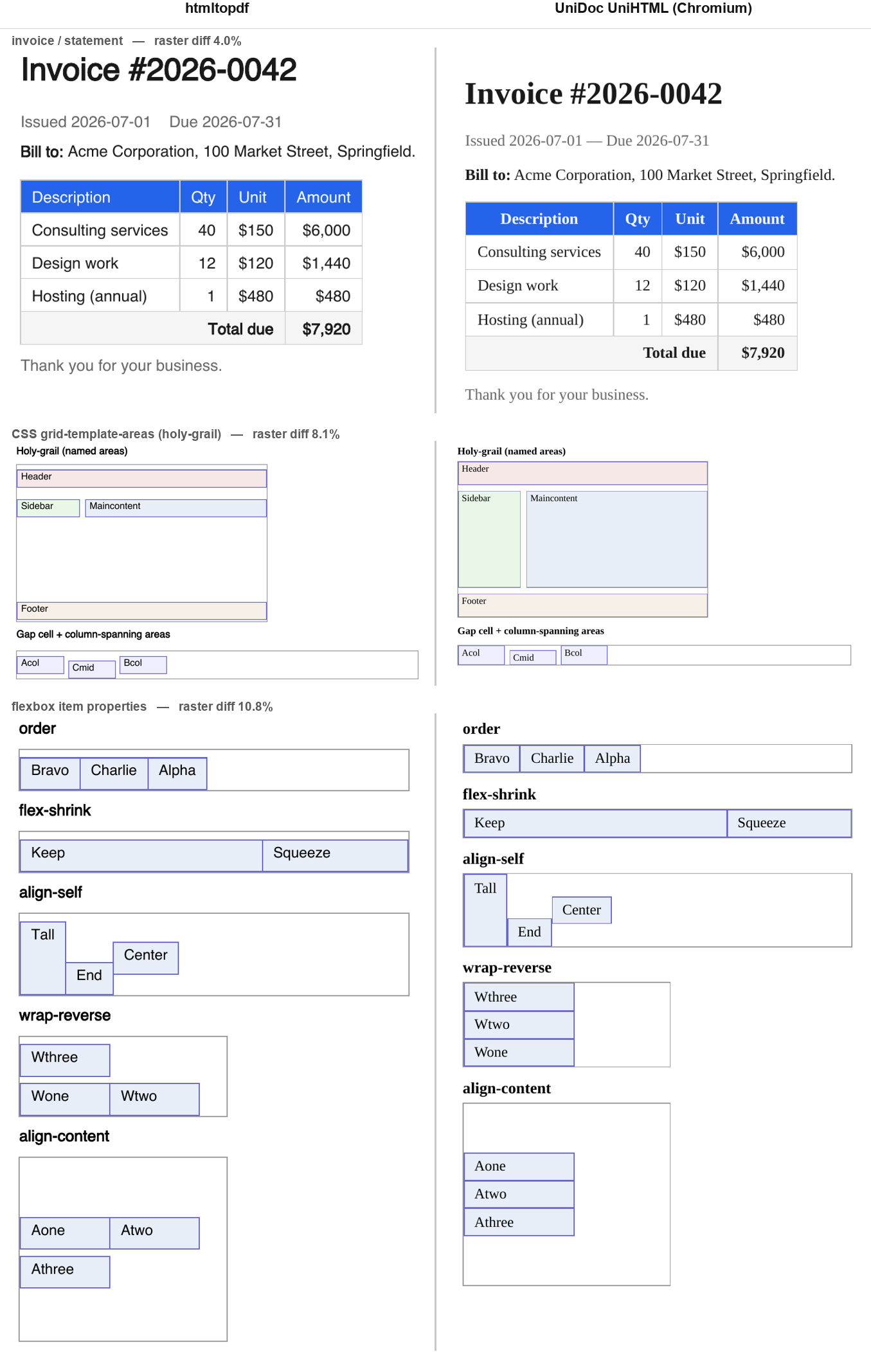Screen dimensions: 871x1372
Task: Click the 'Qty' header cell in UniDoc table
Action: (x=637, y=218)
